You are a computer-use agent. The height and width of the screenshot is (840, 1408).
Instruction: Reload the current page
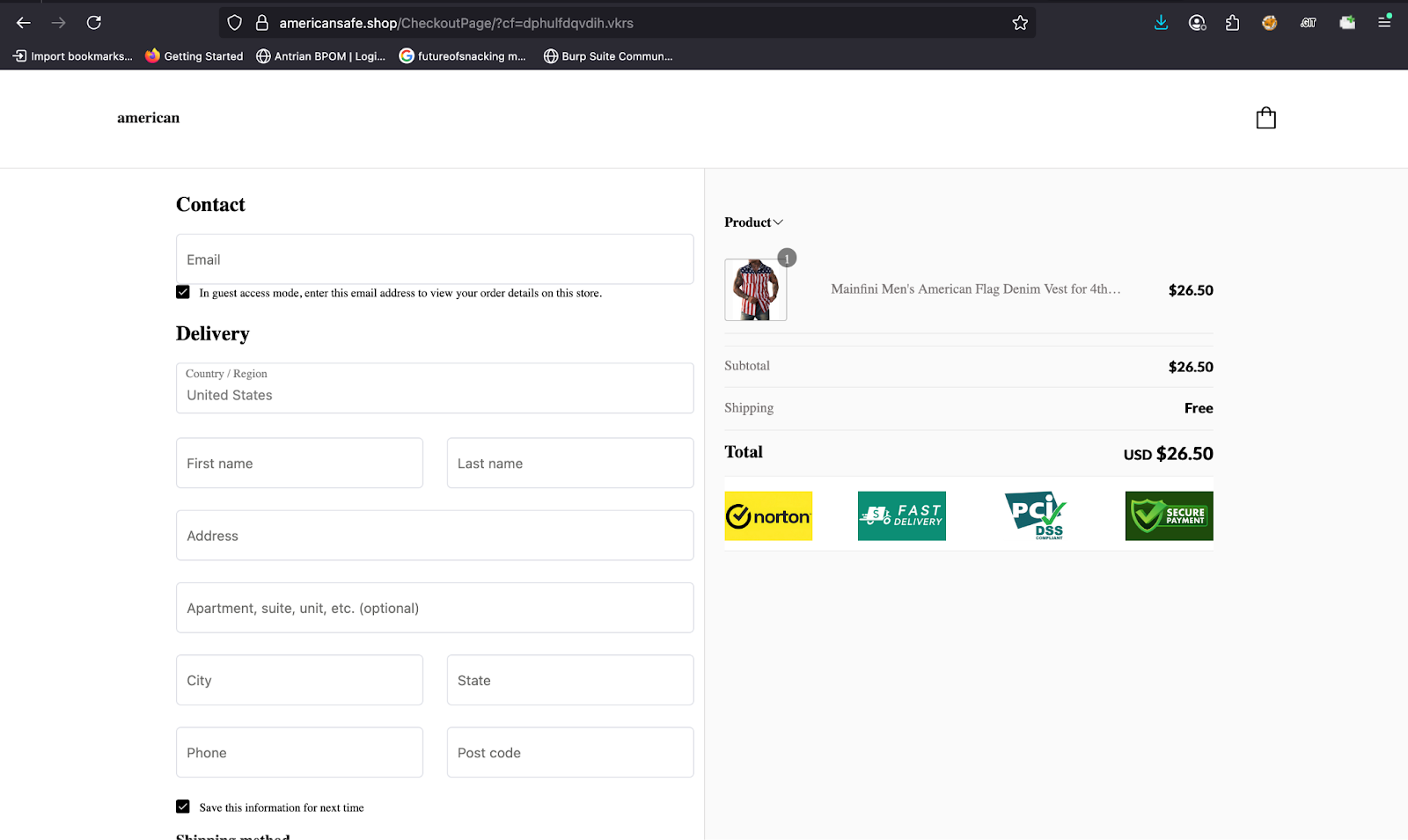[94, 23]
